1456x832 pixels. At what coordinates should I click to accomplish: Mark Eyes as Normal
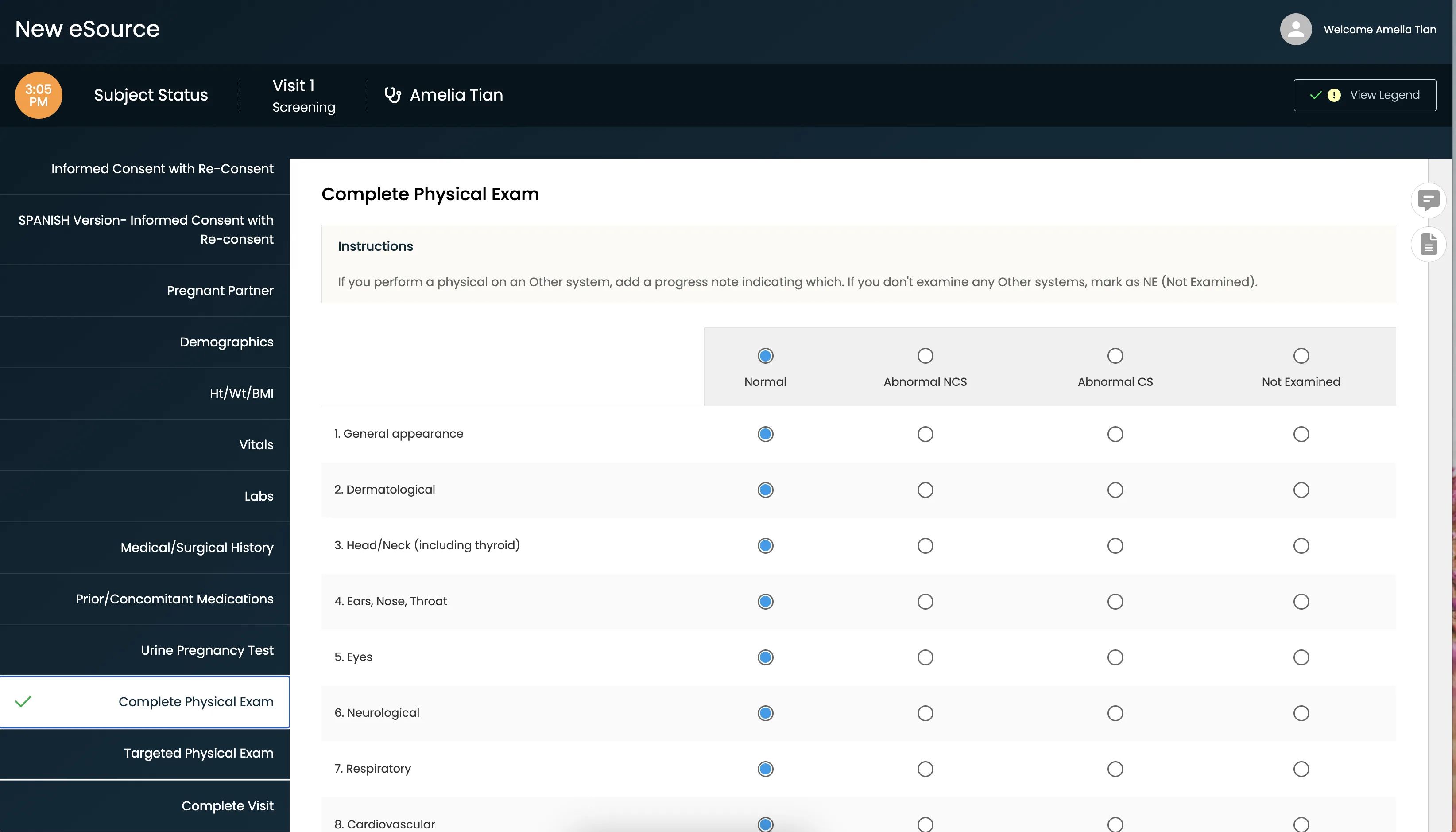[765, 658]
